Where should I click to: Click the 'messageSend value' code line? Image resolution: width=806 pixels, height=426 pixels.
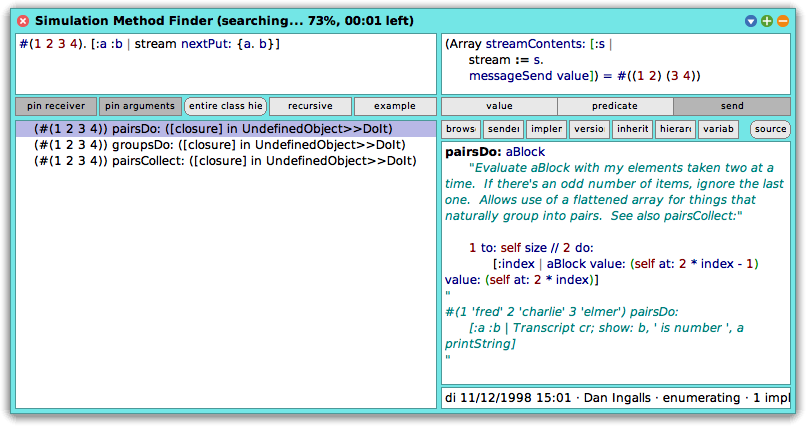528,76
